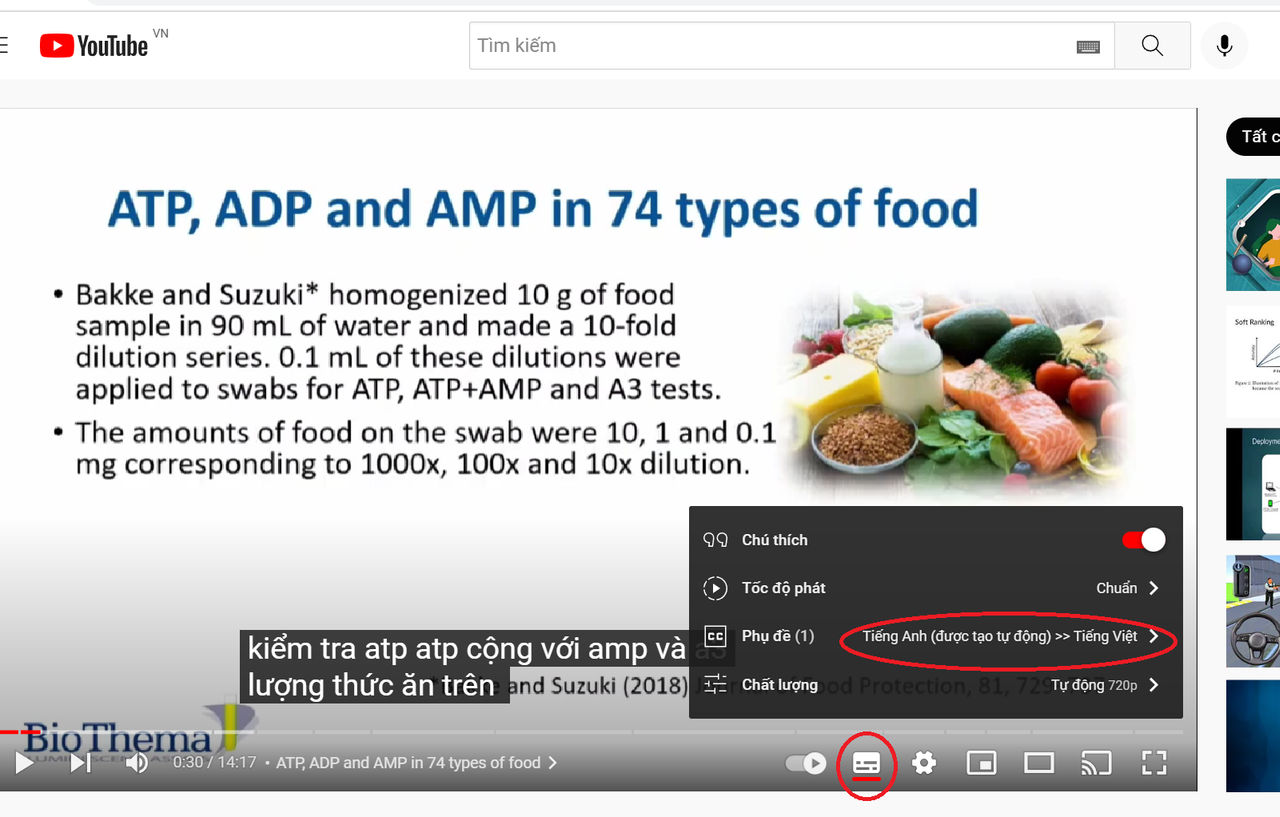1280x817 pixels.
Task: Start voice search with the microphone icon
Action: coord(1224,46)
